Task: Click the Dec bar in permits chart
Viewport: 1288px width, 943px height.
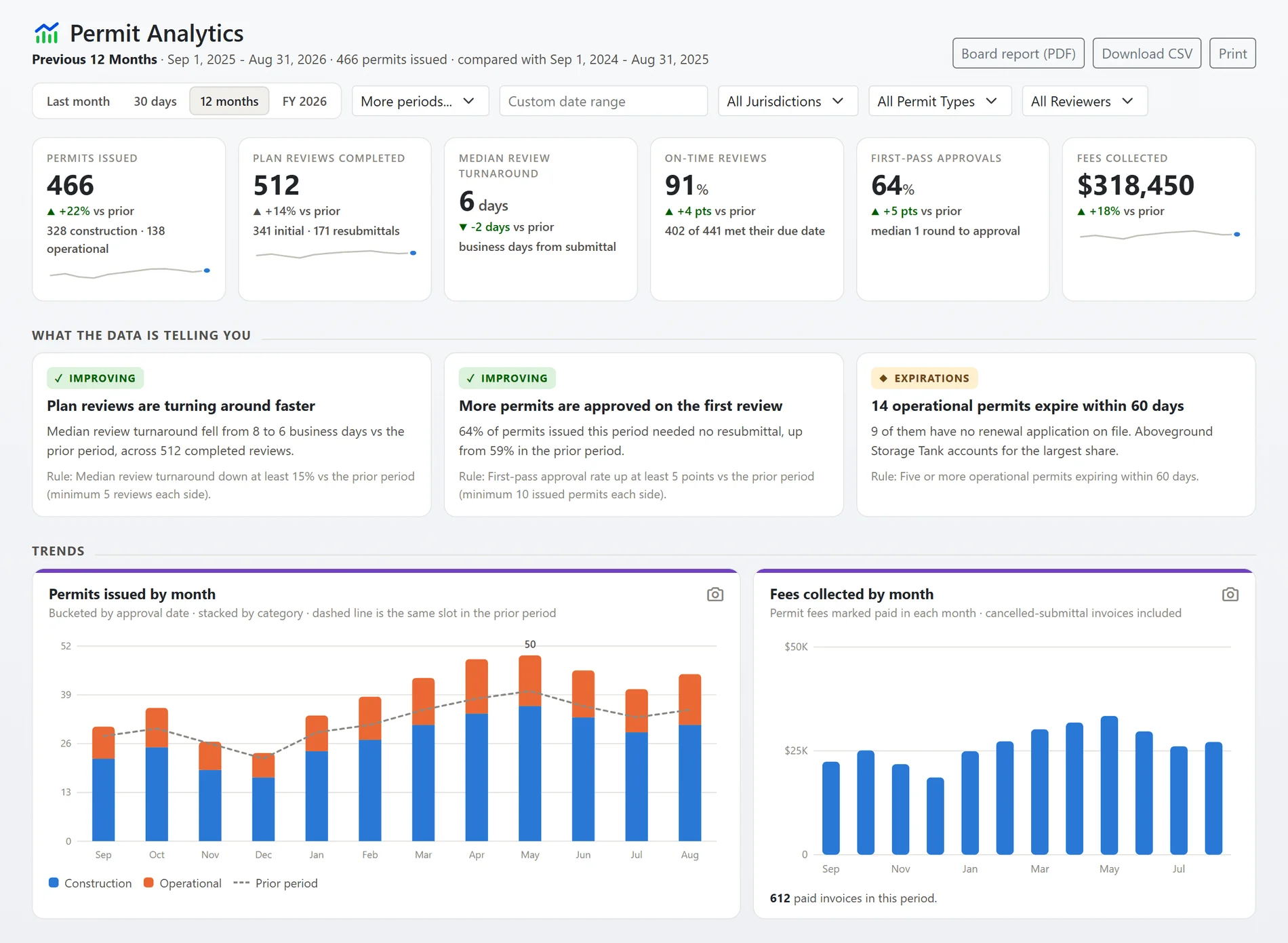Action: tap(263, 797)
